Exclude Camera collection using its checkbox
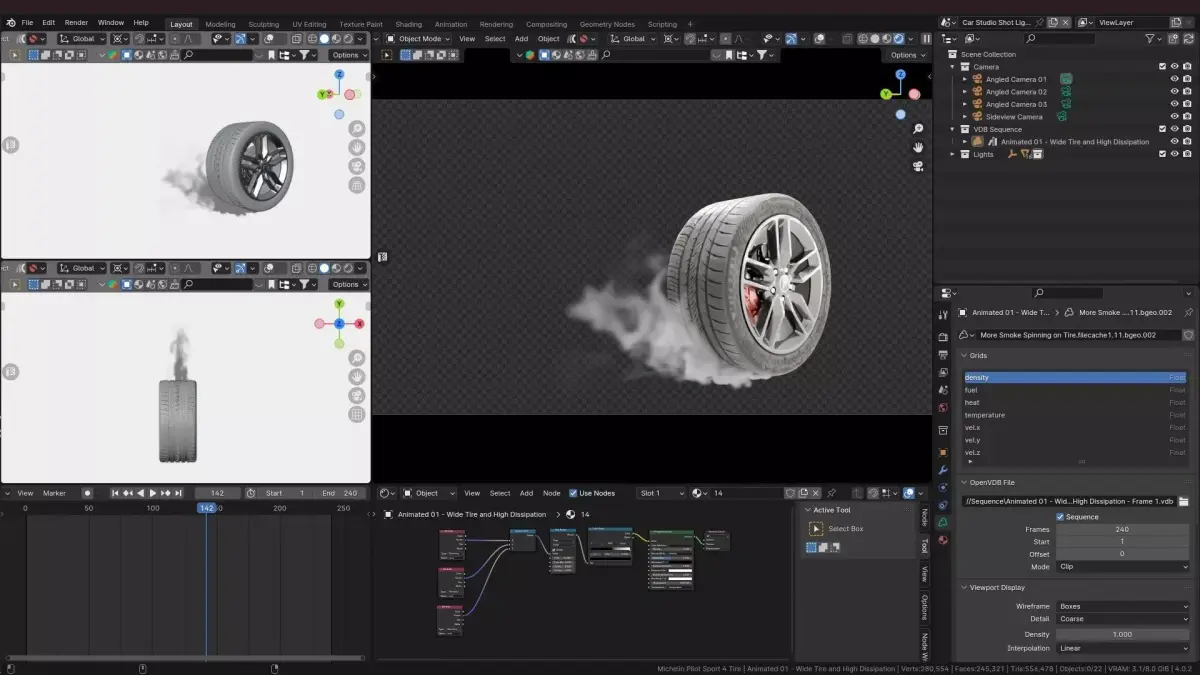 1162,67
